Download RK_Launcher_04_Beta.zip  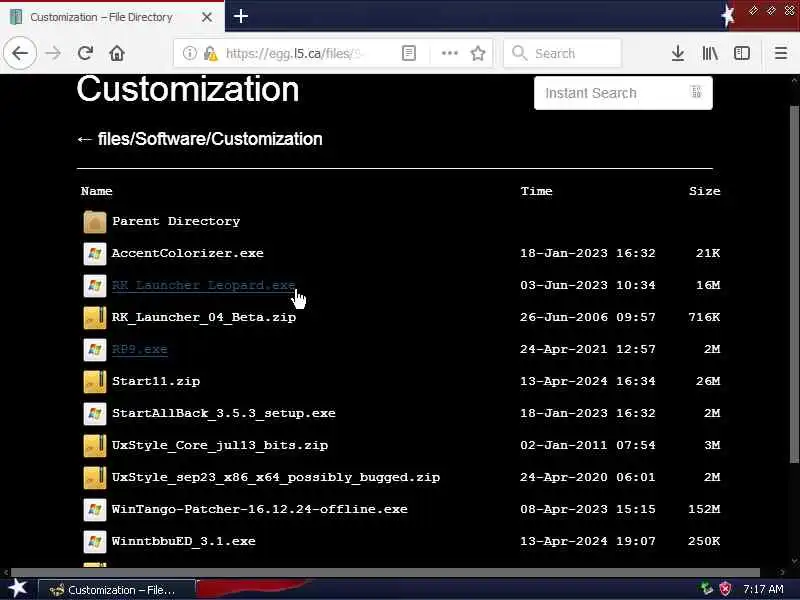(204, 317)
